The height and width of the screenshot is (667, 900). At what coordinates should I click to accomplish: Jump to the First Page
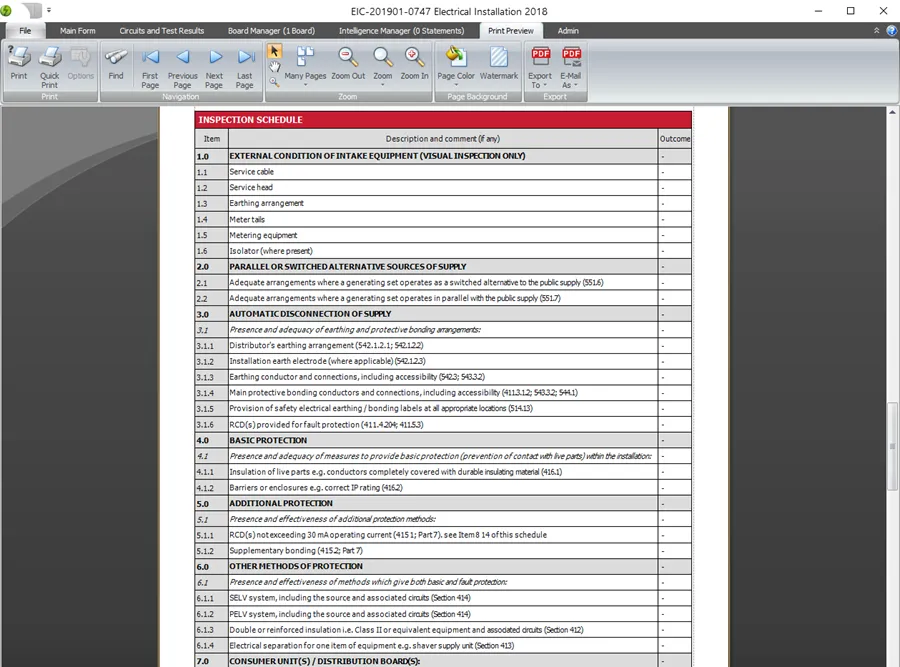(150, 60)
